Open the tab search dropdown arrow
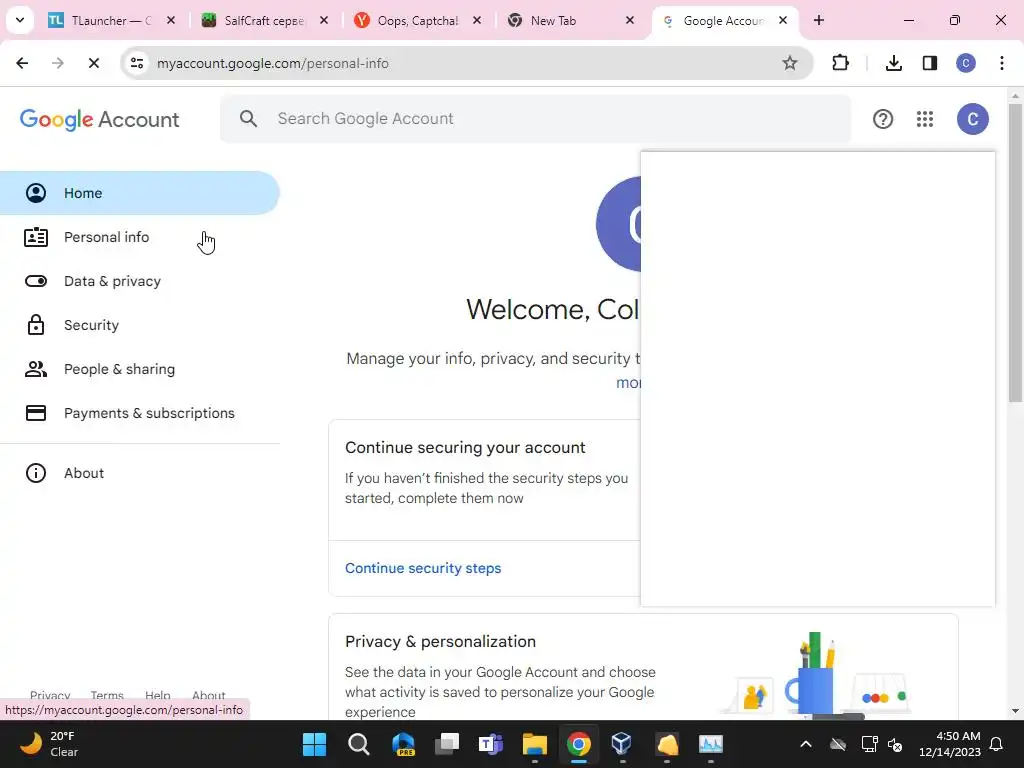The height and width of the screenshot is (768, 1024). [x=20, y=20]
